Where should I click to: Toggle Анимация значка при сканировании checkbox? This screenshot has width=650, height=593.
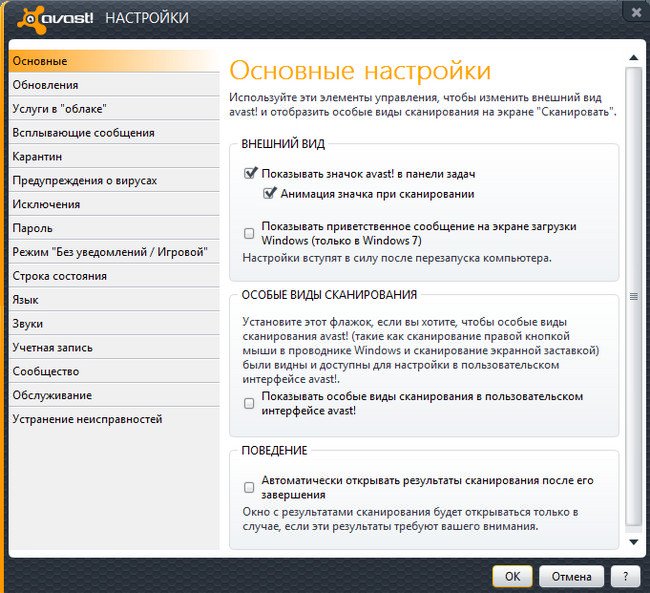(x=269, y=194)
